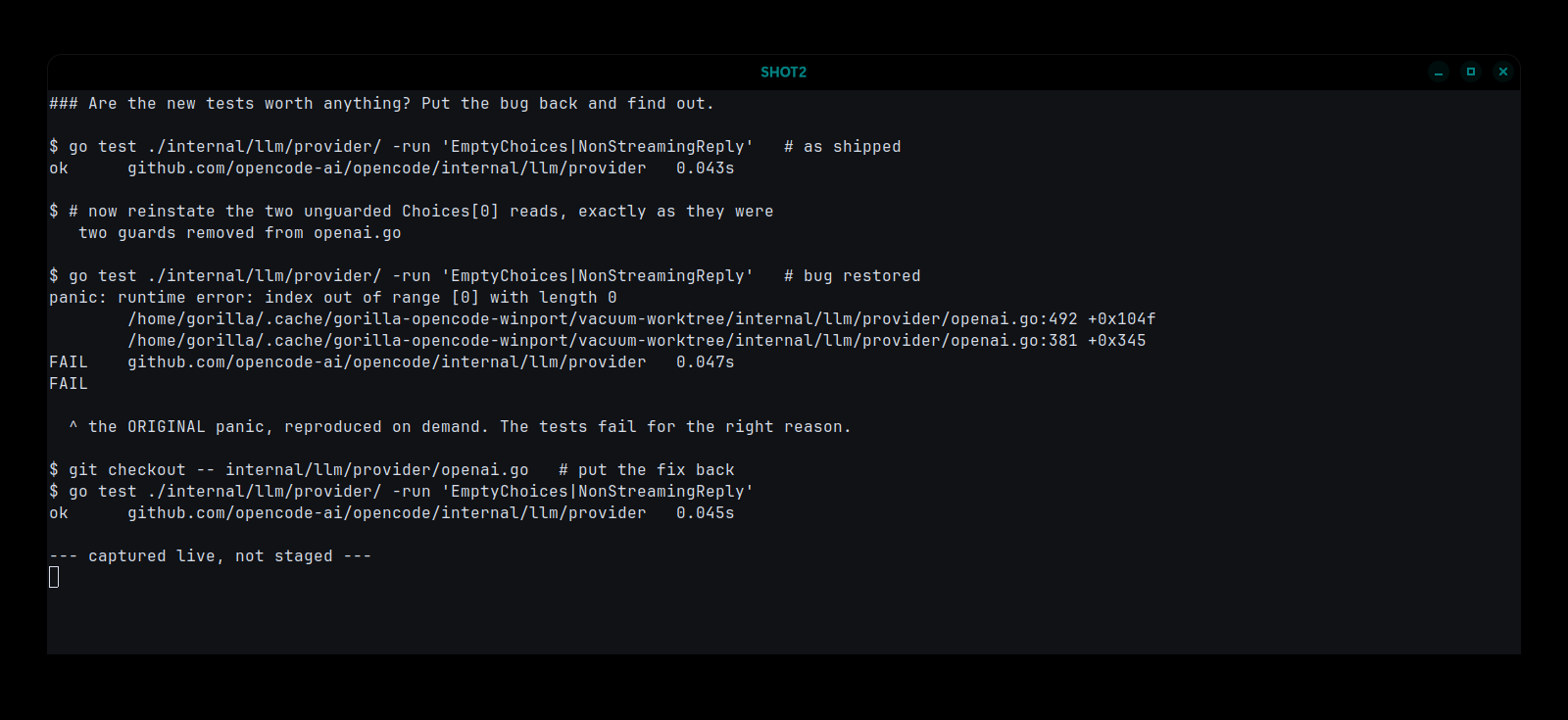The height and width of the screenshot is (720, 1568).
Task: Click the 'captured live, not staged' line
Action: coord(210,556)
